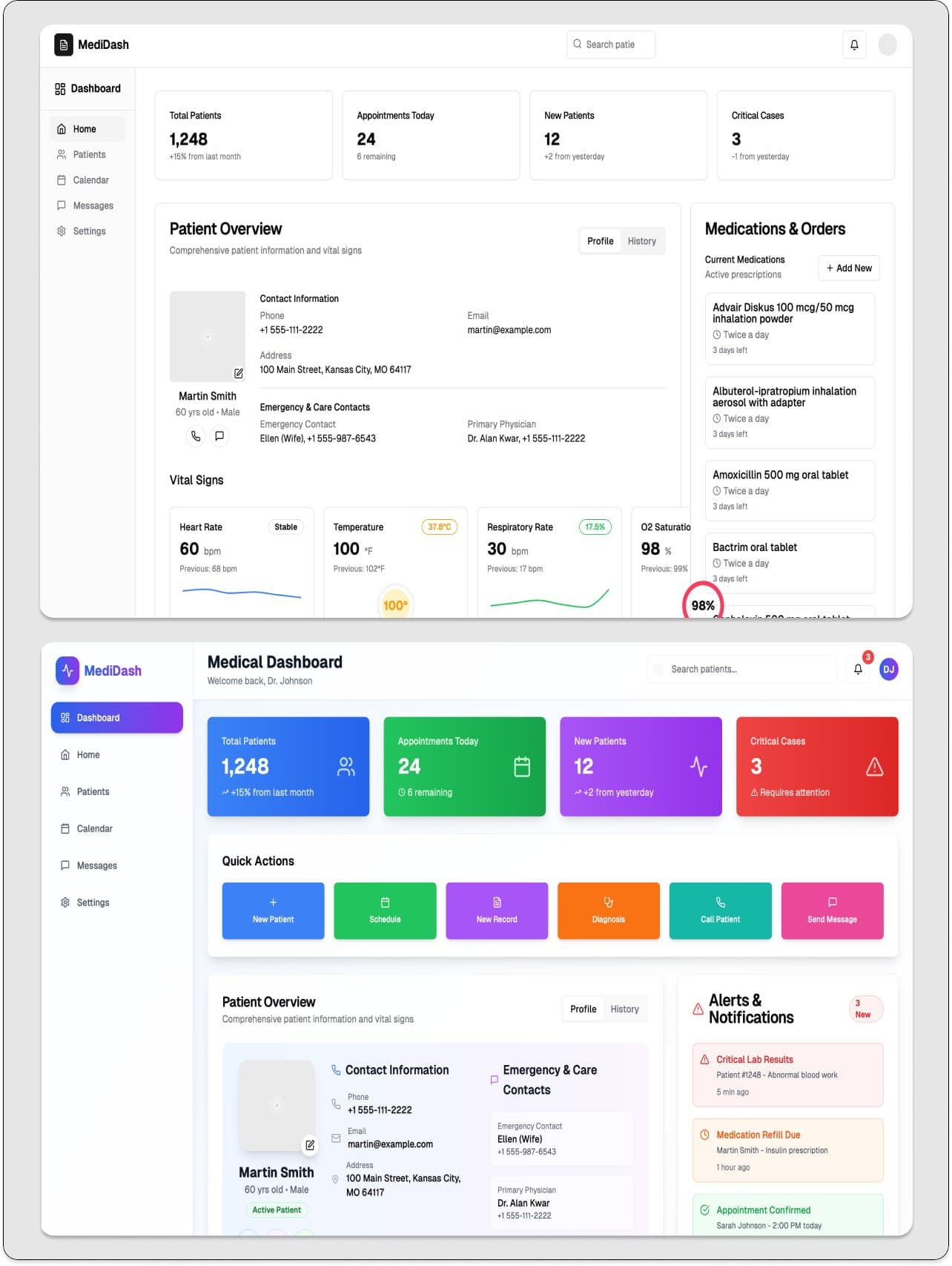952x1266 pixels.
Task: Open the Bactrim oral tablet card
Action: coord(790,563)
